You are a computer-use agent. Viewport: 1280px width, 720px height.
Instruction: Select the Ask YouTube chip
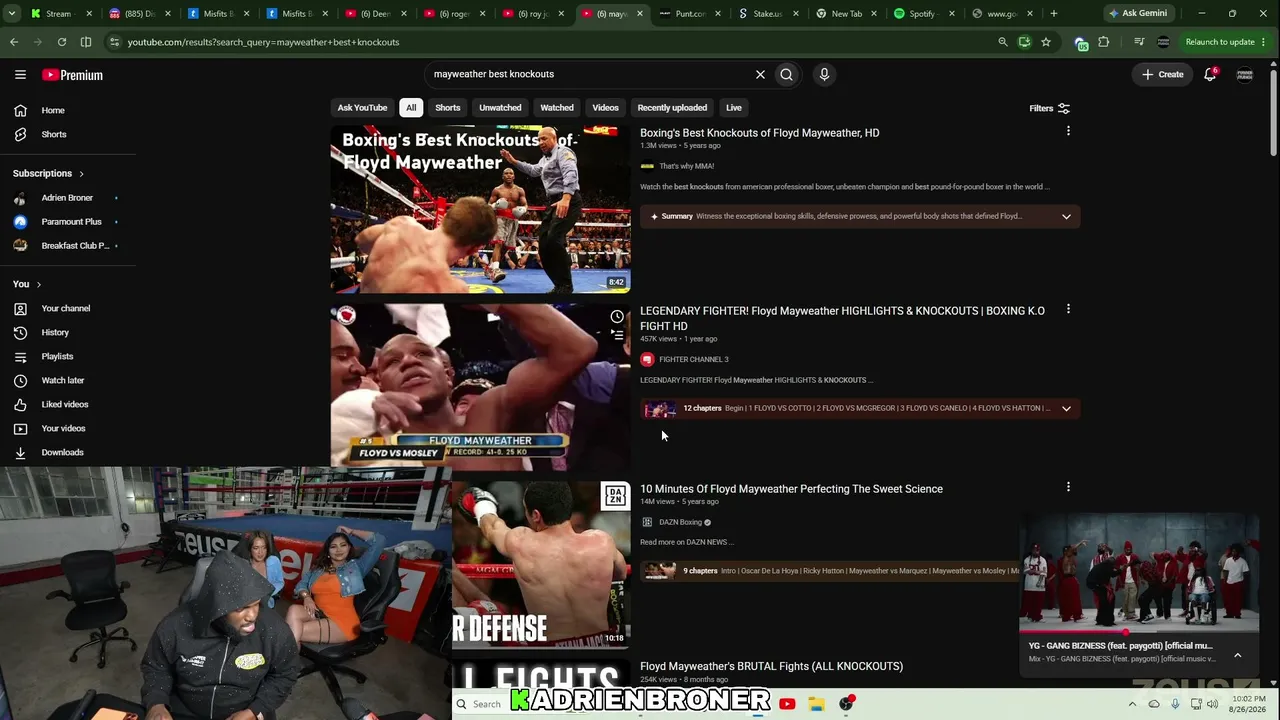click(362, 108)
